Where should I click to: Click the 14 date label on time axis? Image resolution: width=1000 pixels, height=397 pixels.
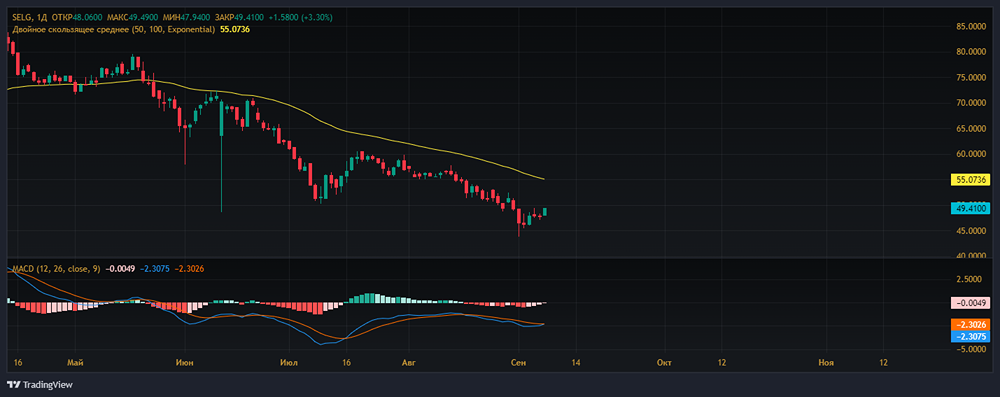tap(576, 363)
